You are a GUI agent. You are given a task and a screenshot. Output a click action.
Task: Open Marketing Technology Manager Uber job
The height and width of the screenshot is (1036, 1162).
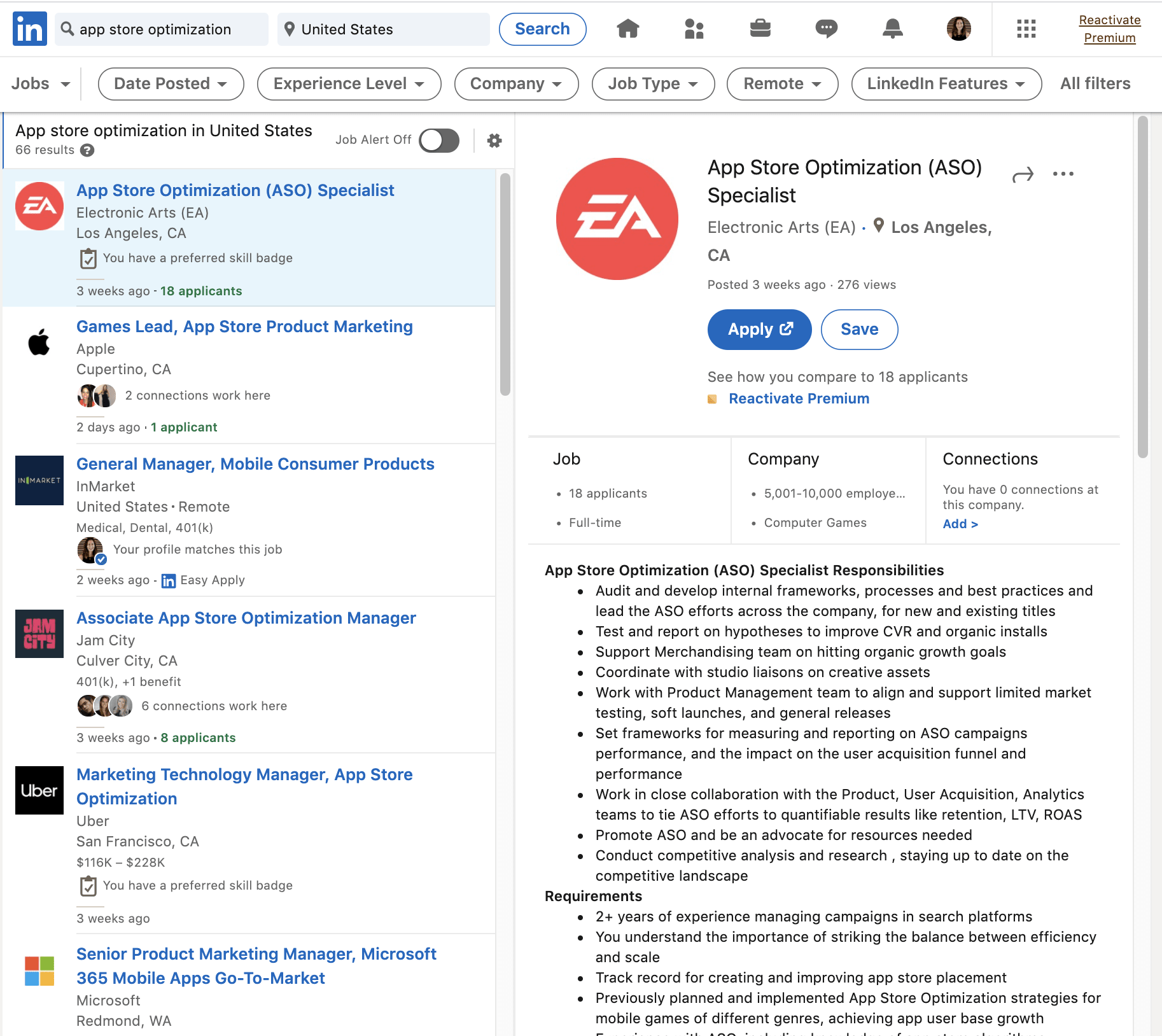(244, 787)
